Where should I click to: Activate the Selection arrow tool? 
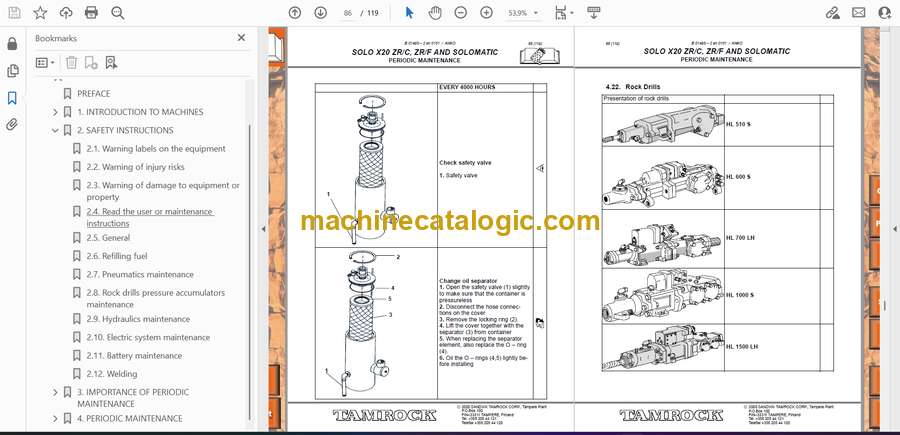(x=409, y=13)
